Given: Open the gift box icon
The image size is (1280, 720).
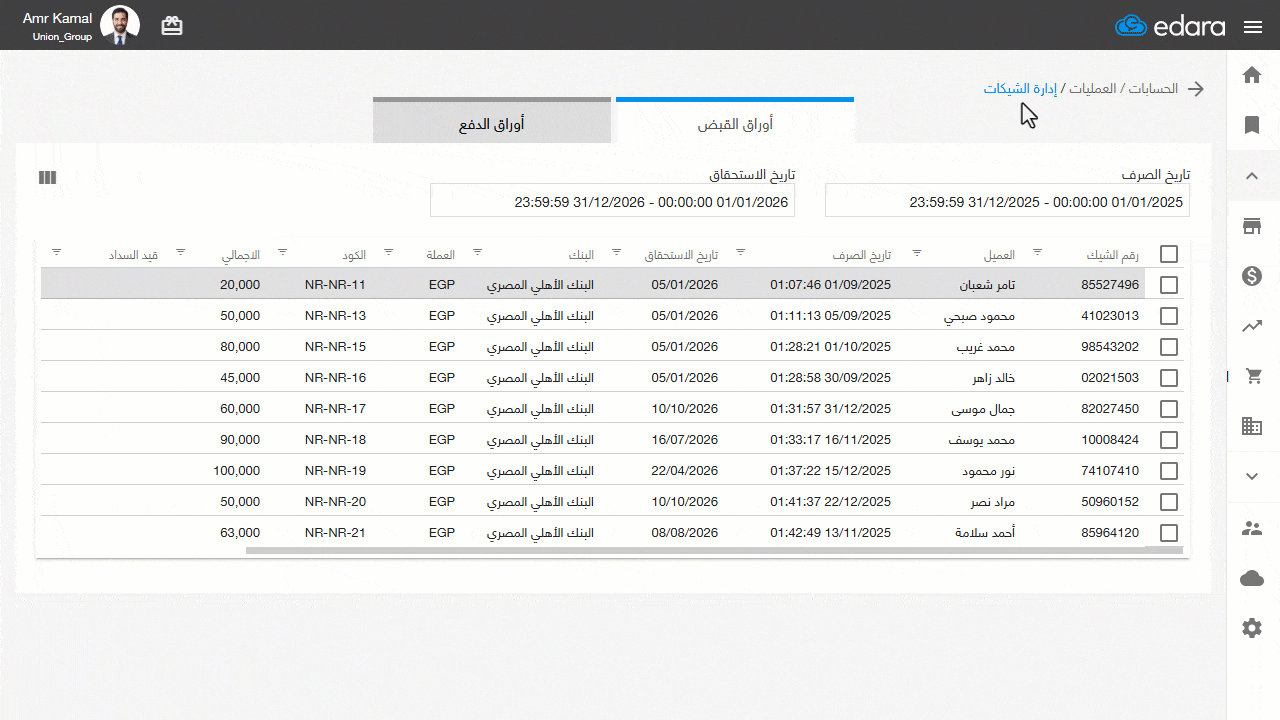Looking at the screenshot, I should tap(172, 26).
